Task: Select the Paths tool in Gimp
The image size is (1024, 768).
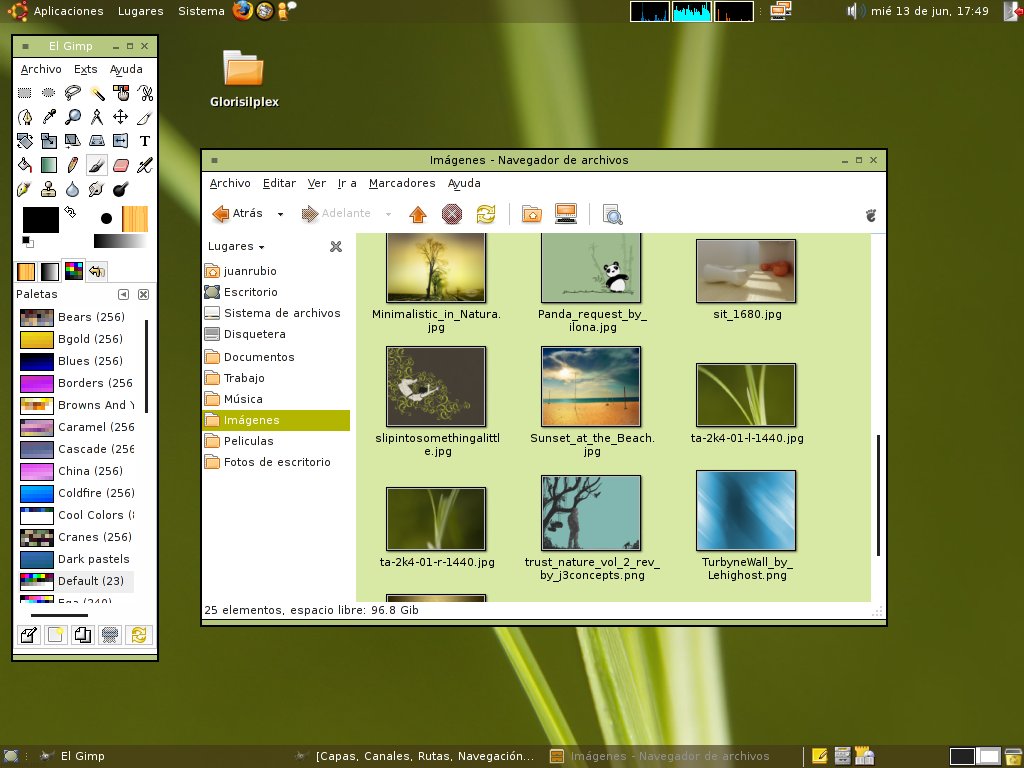Action: (25, 117)
